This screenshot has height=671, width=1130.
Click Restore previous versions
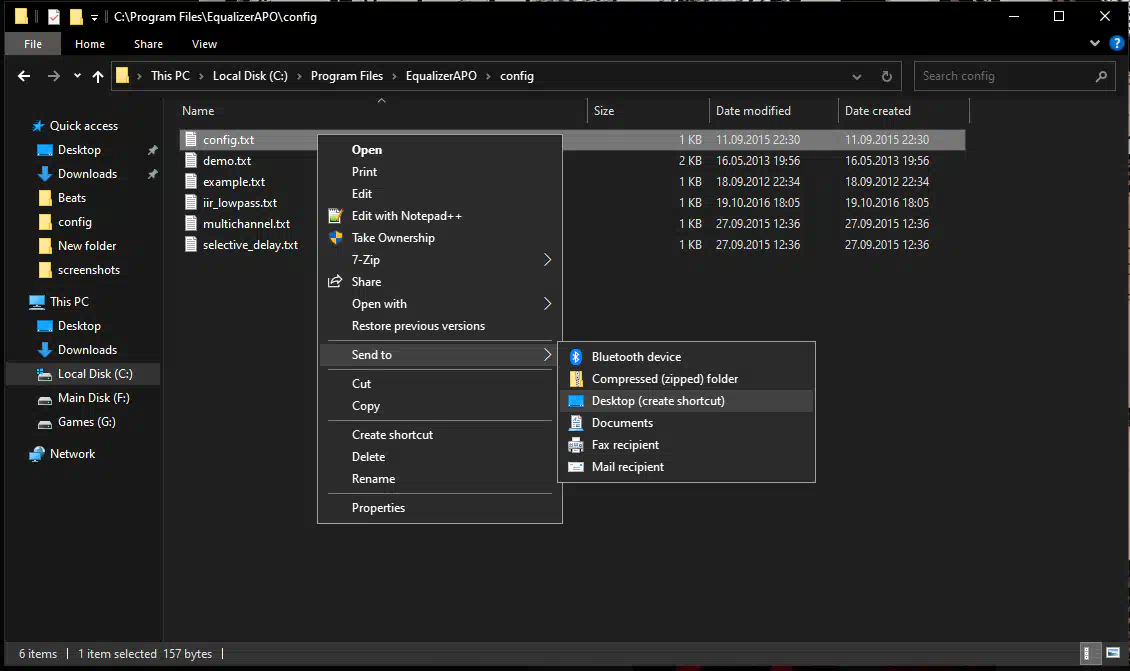[x=440, y=326]
